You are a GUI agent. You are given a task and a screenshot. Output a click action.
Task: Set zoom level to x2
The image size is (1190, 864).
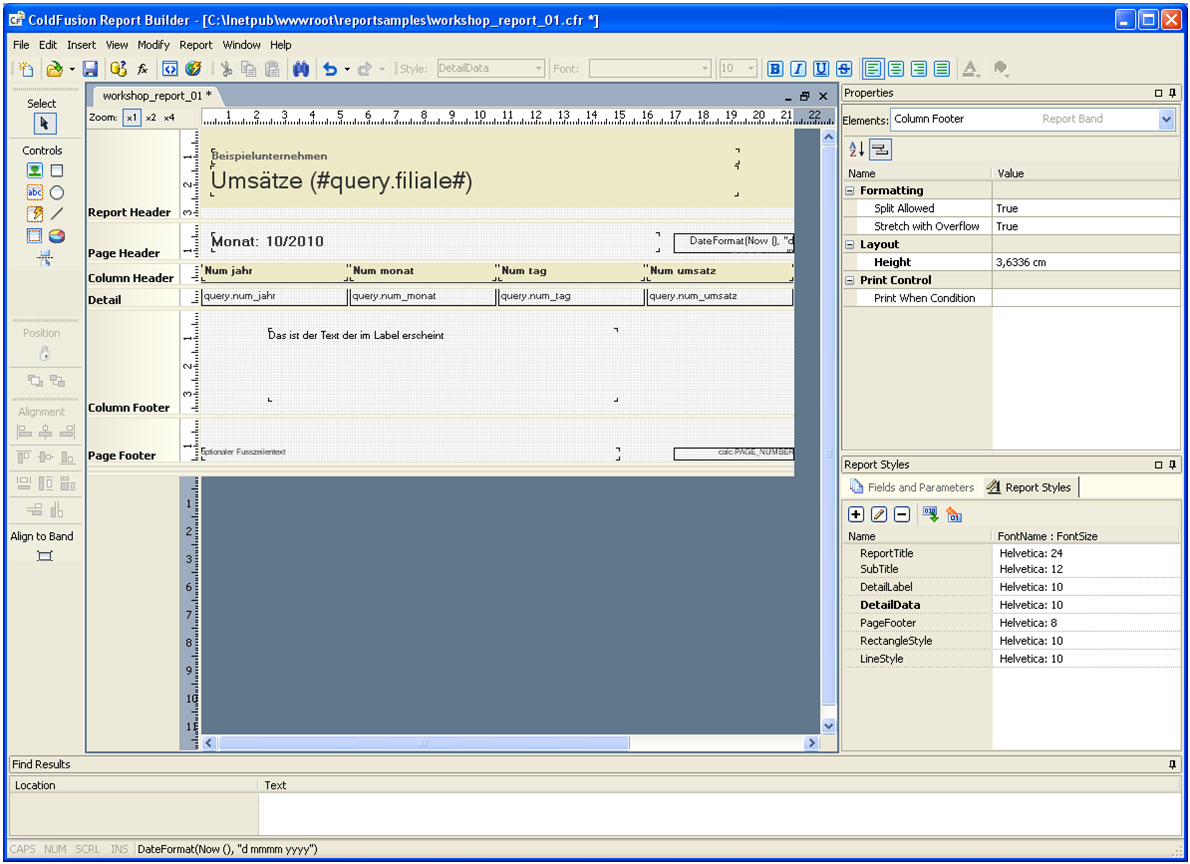point(151,118)
